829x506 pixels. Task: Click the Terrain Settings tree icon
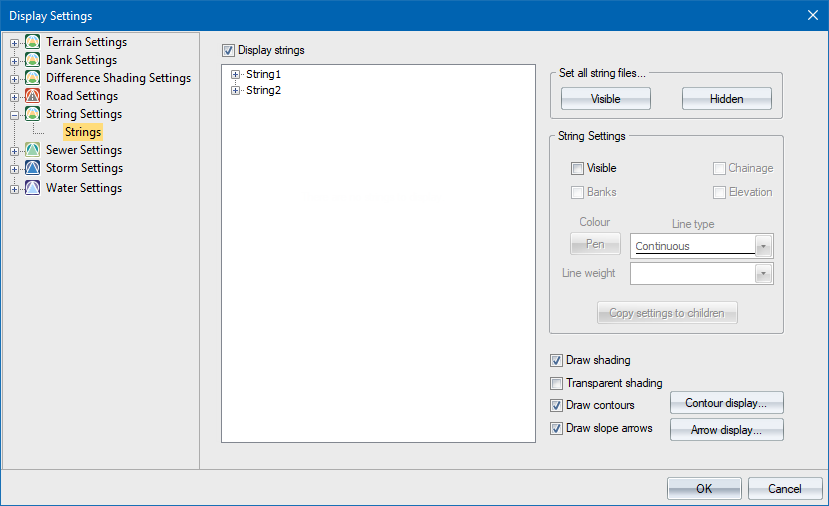(32, 42)
